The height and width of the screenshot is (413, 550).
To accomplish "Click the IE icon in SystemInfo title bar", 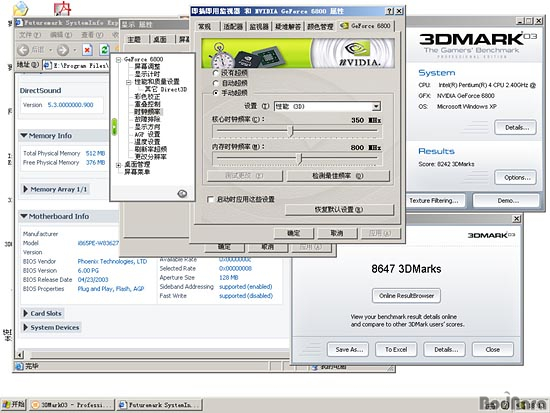I will pos(19,23).
